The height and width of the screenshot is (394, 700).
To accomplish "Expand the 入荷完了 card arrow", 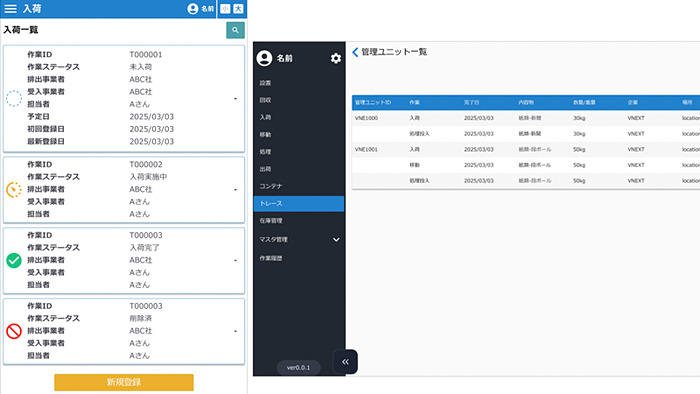I will (235, 260).
